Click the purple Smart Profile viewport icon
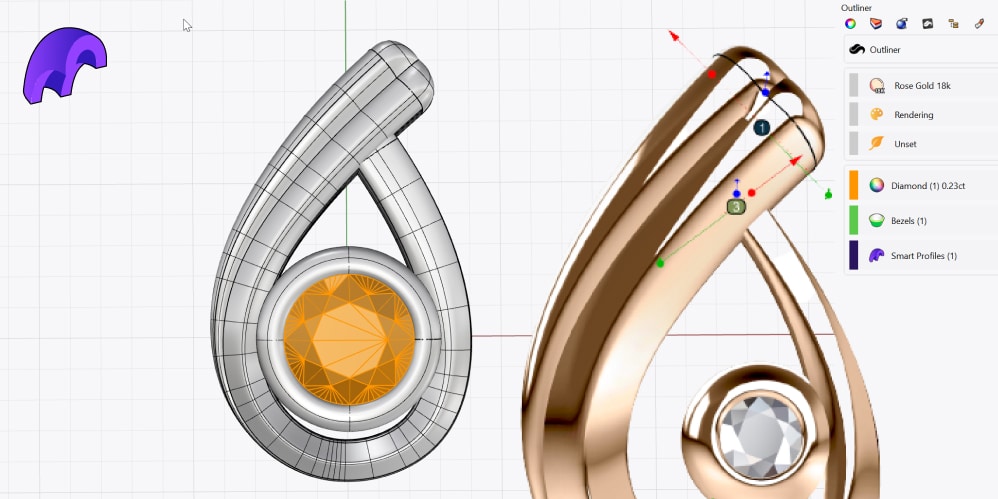998x499 pixels. (64, 66)
